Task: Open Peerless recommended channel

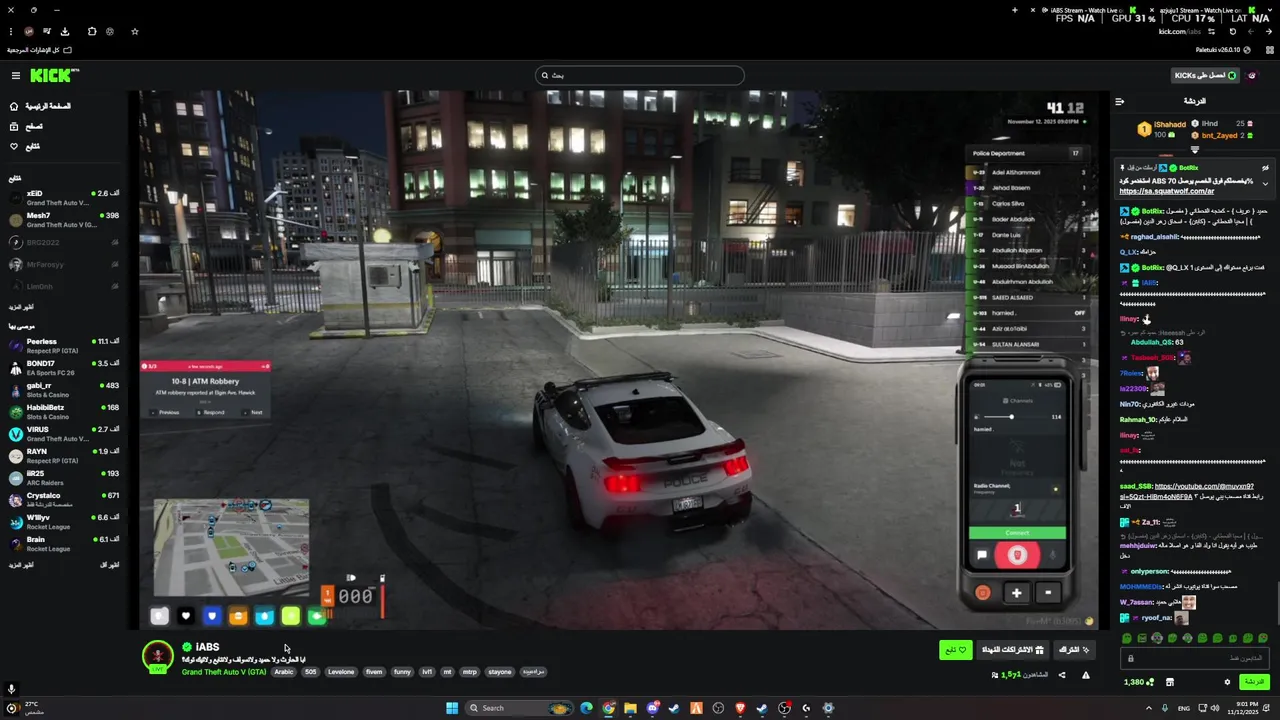Action: pyautogui.click(x=64, y=345)
